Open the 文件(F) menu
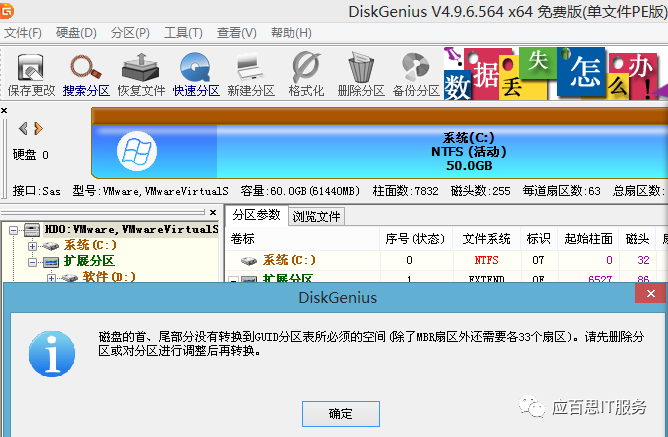 [x=23, y=33]
